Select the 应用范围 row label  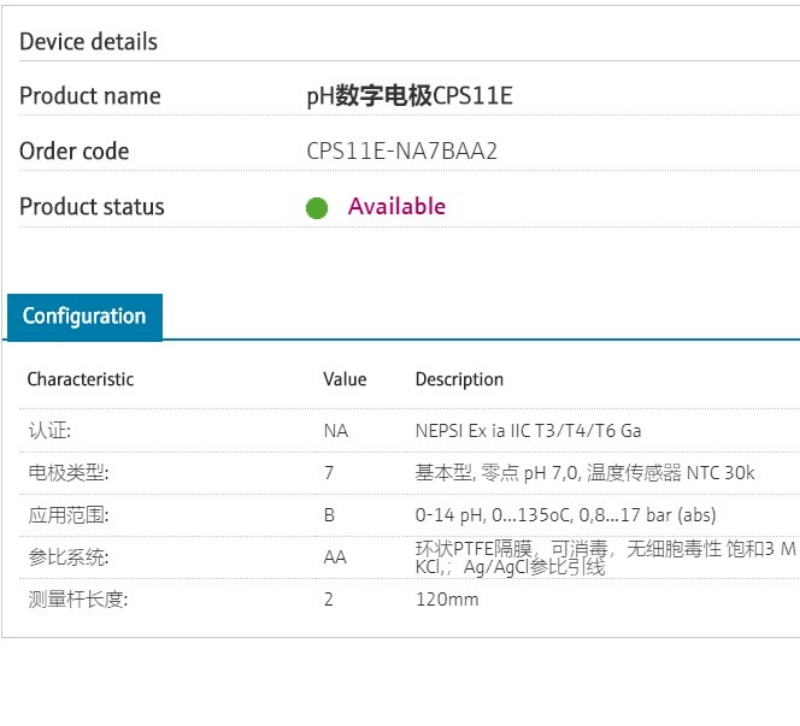(x=68, y=516)
